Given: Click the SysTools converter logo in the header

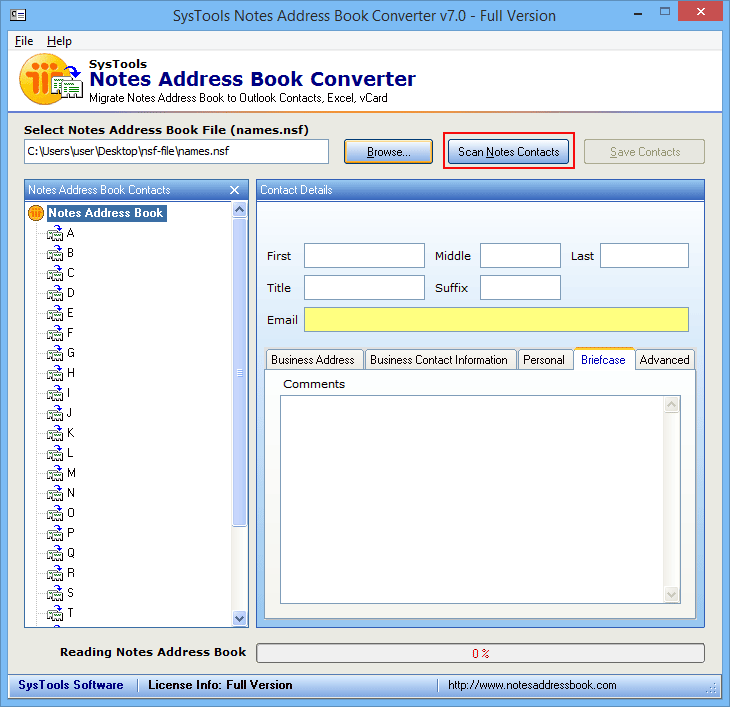Looking at the screenshot, I should [x=50, y=79].
